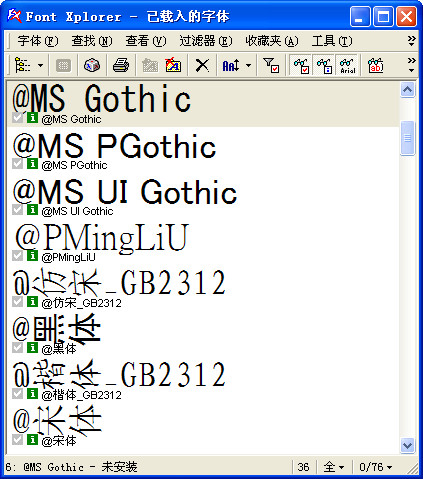Click the vertical scrollbar thumb

click(x=408, y=138)
